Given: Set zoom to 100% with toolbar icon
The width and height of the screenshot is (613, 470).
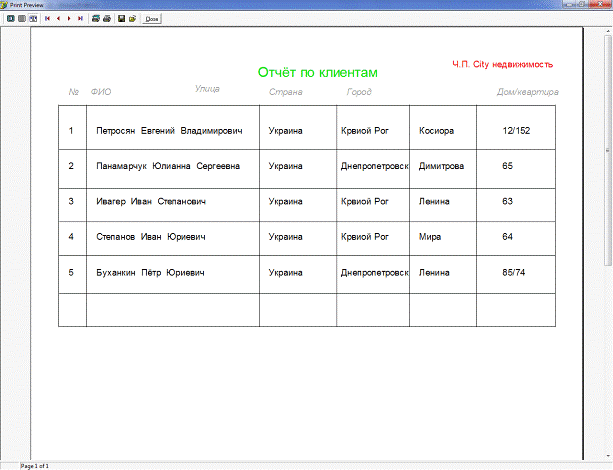Looking at the screenshot, I should (21, 18).
